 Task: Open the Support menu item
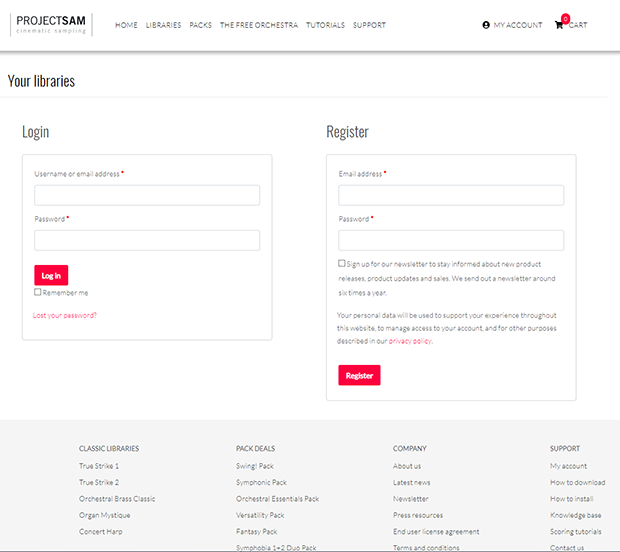pyautogui.click(x=369, y=25)
